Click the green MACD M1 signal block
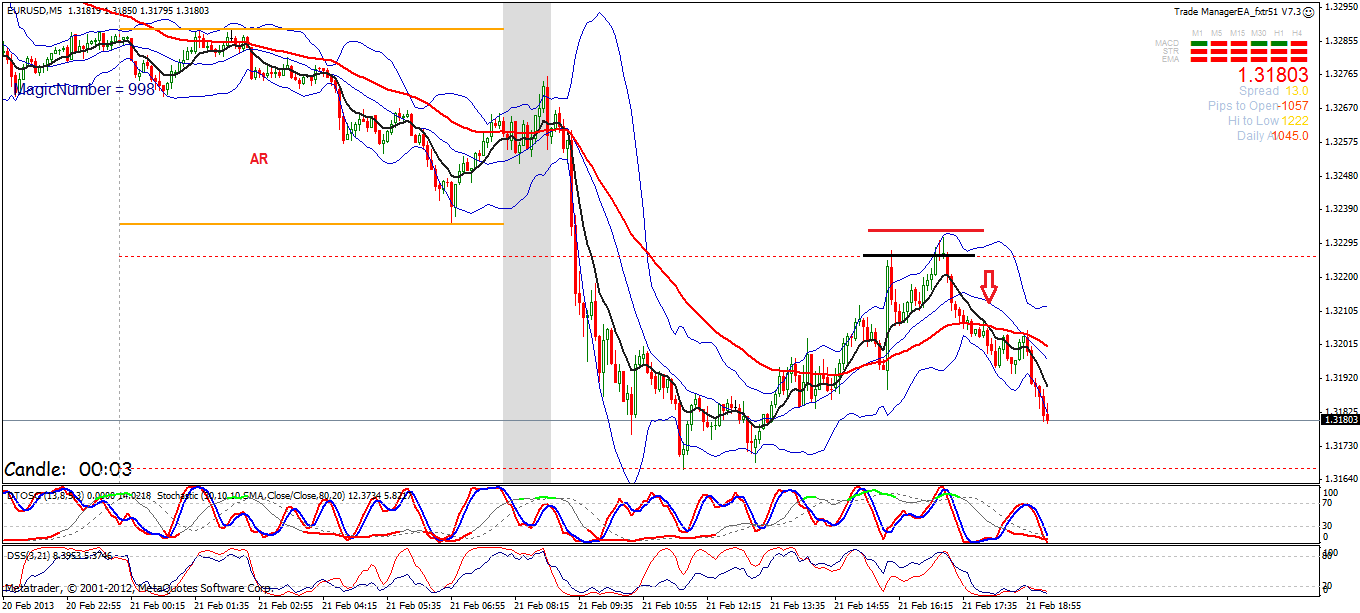The width and height of the screenshot is (1360, 613). [x=1199, y=44]
